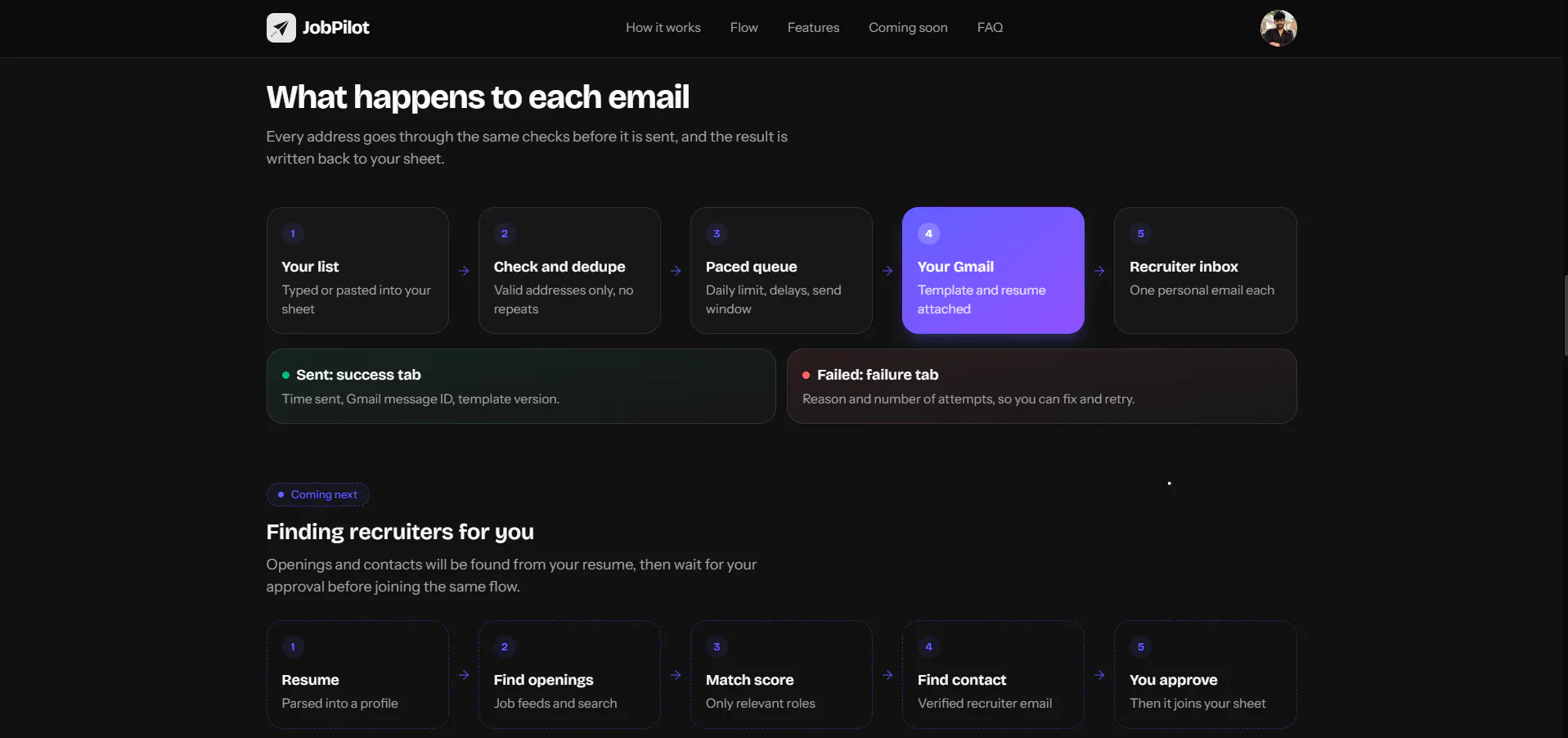Image resolution: width=1568 pixels, height=738 pixels.
Task: Go to How it works section
Action: (663, 28)
